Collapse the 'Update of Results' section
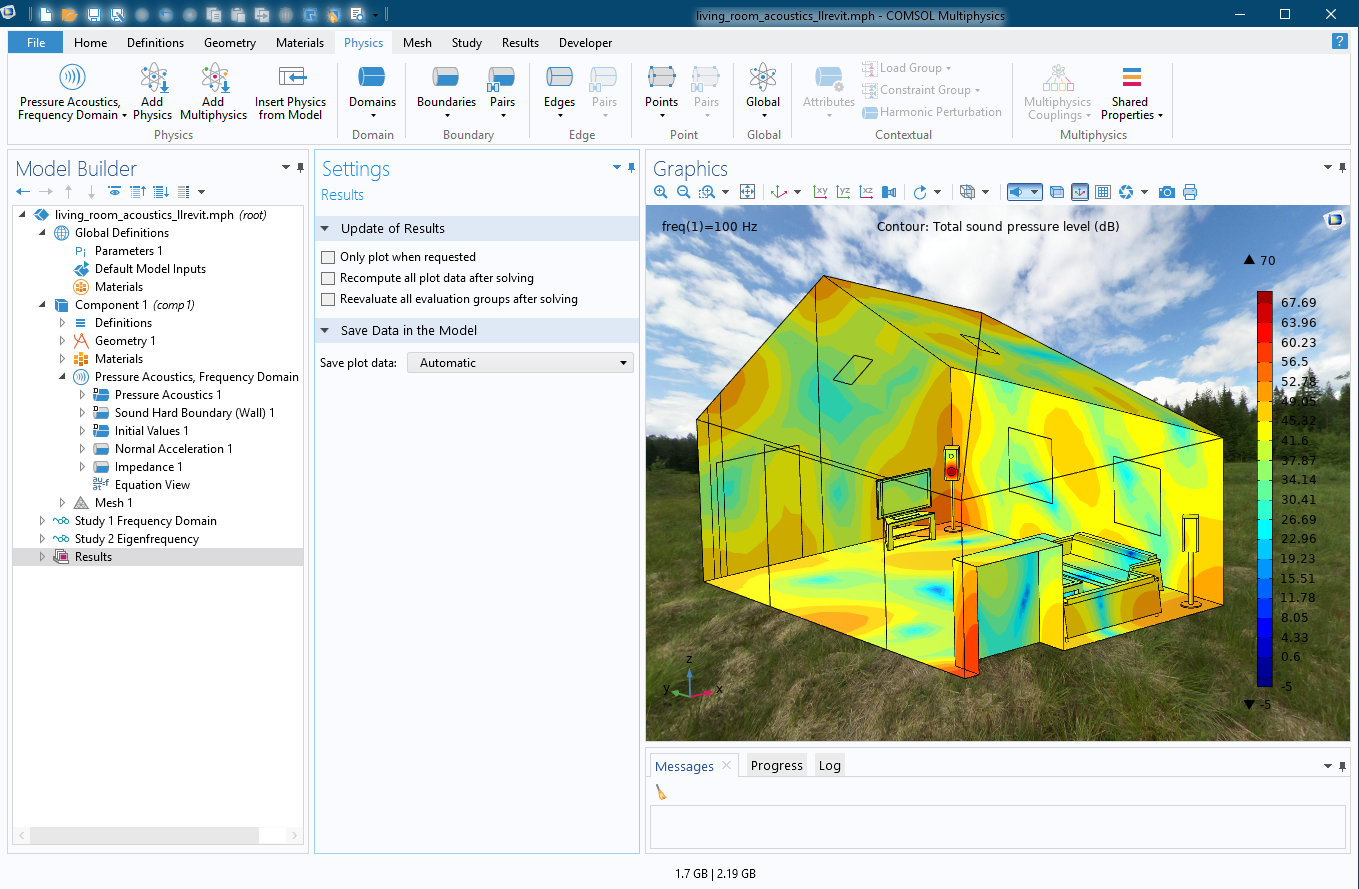Viewport: 1359px width, 889px height. (x=325, y=228)
